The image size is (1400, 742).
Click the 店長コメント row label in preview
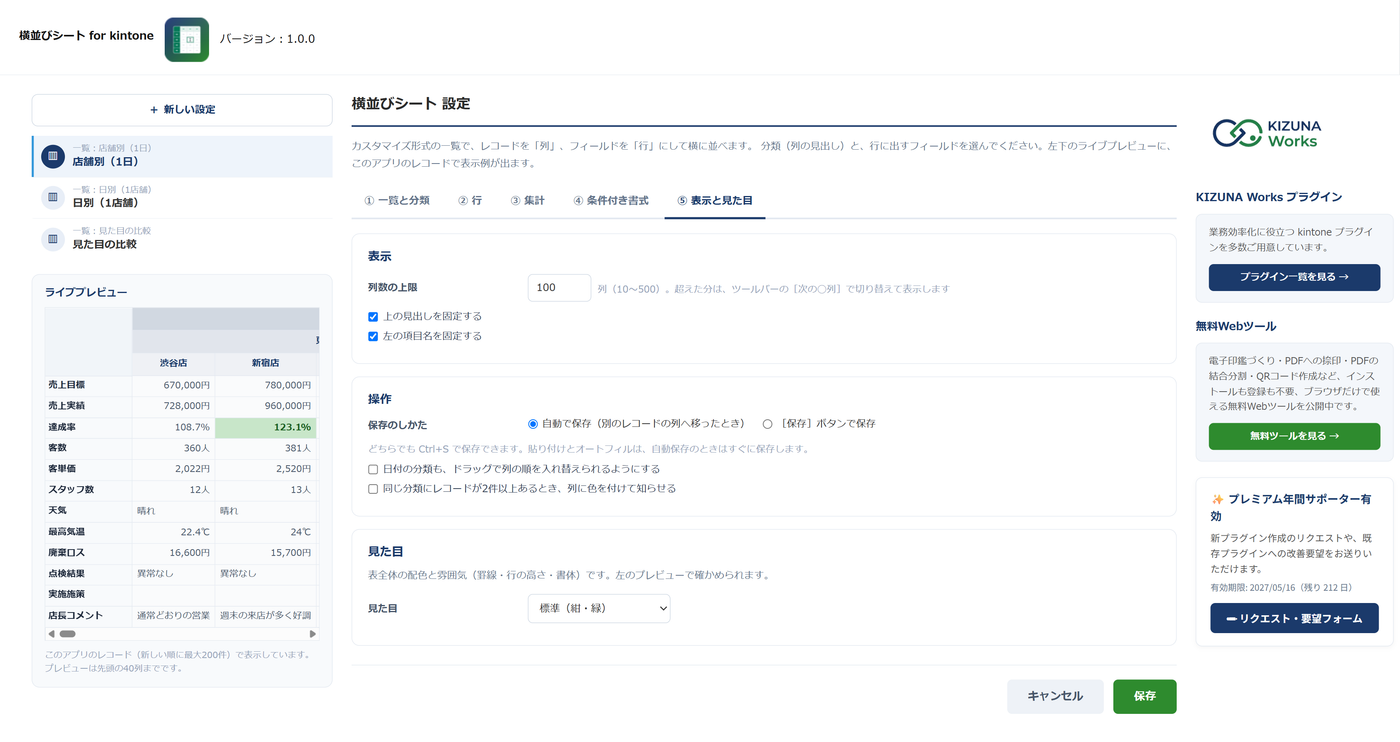88,615
